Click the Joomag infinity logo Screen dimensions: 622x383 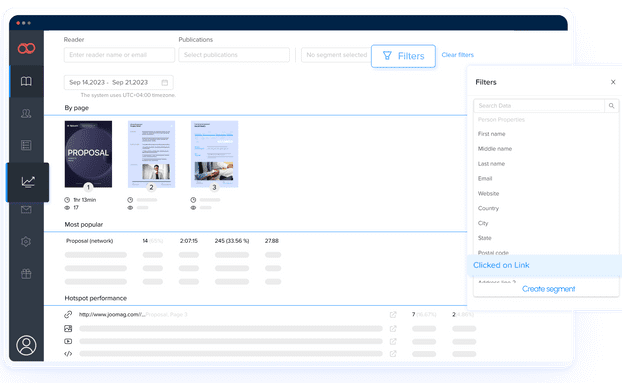pos(26,48)
